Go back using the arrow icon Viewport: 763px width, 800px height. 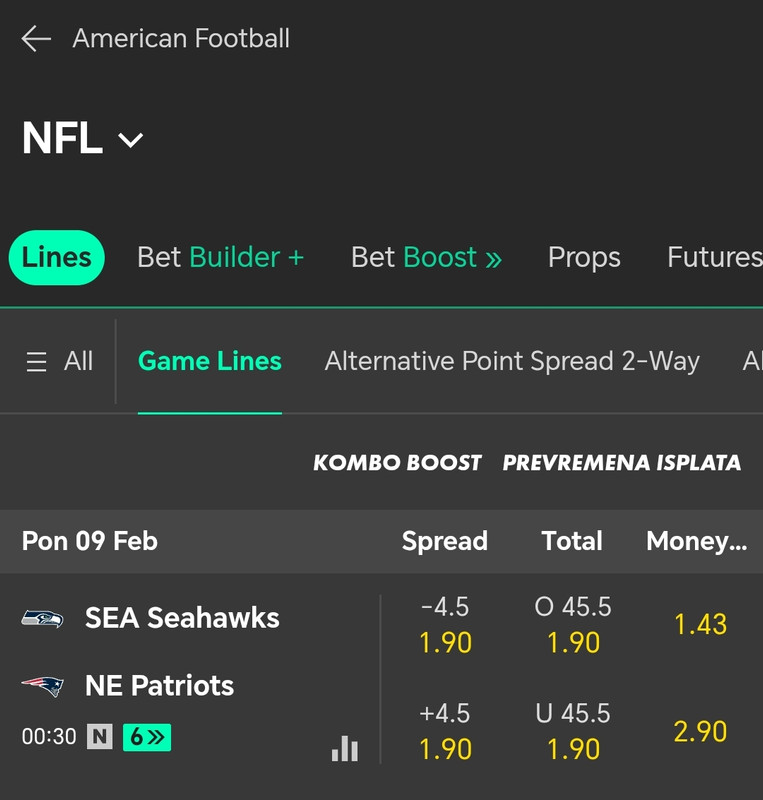tap(36, 39)
